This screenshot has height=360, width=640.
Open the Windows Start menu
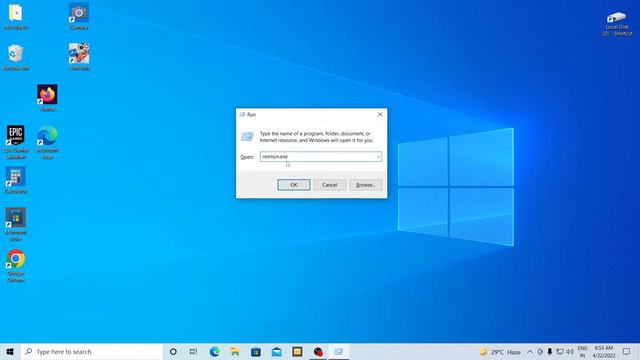10,351
